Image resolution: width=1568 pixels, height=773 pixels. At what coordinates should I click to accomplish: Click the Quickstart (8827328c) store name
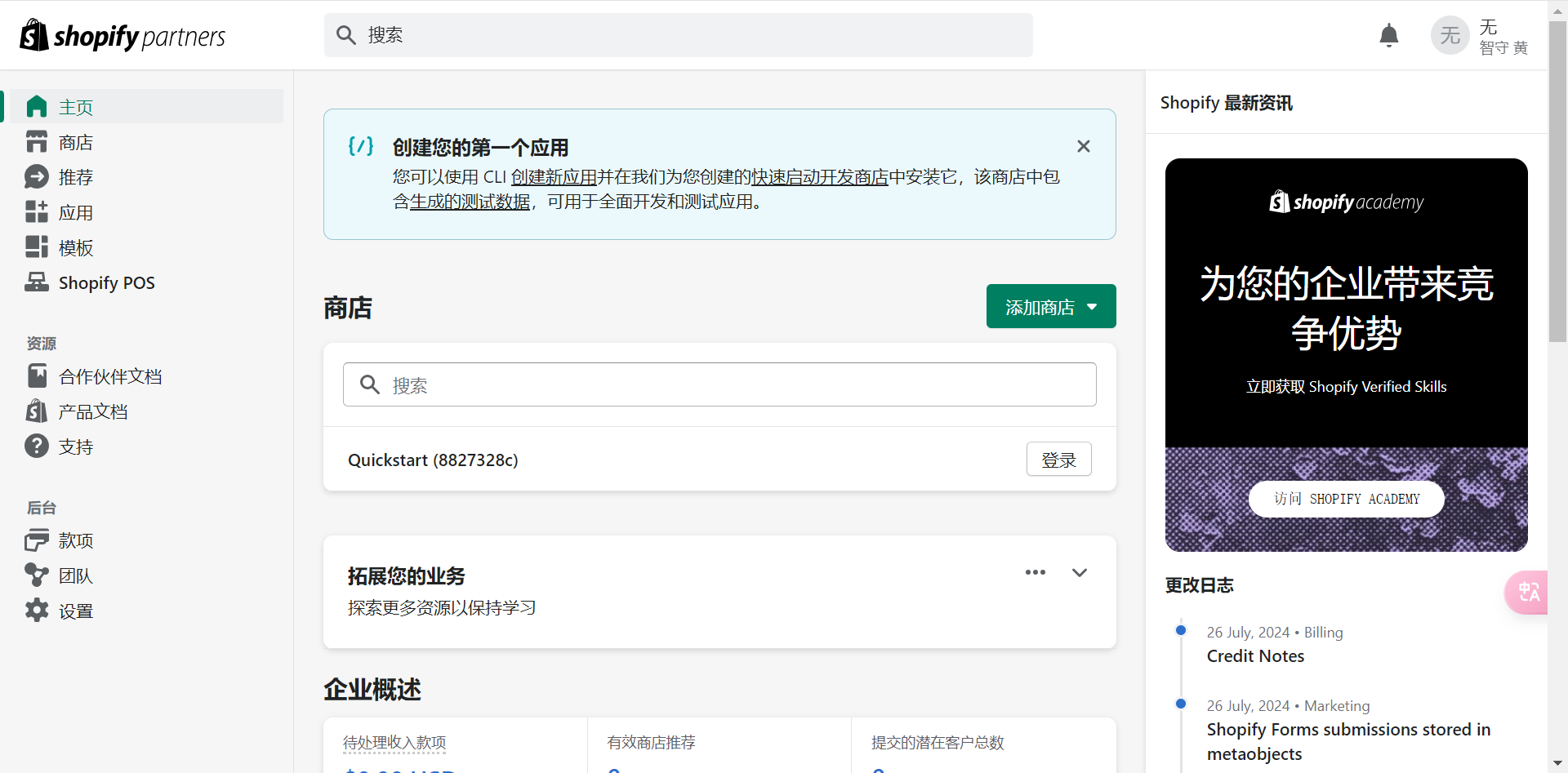(433, 460)
